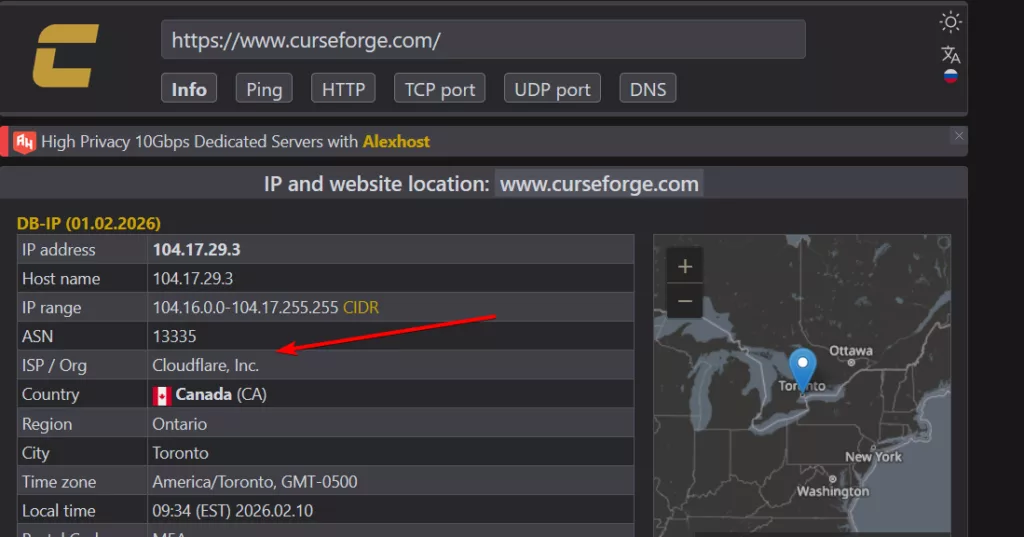Select the IP range 104.16.0.0-104.17.255.255 text
Image resolution: width=1024 pixels, height=537 pixels.
(x=245, y=307)
